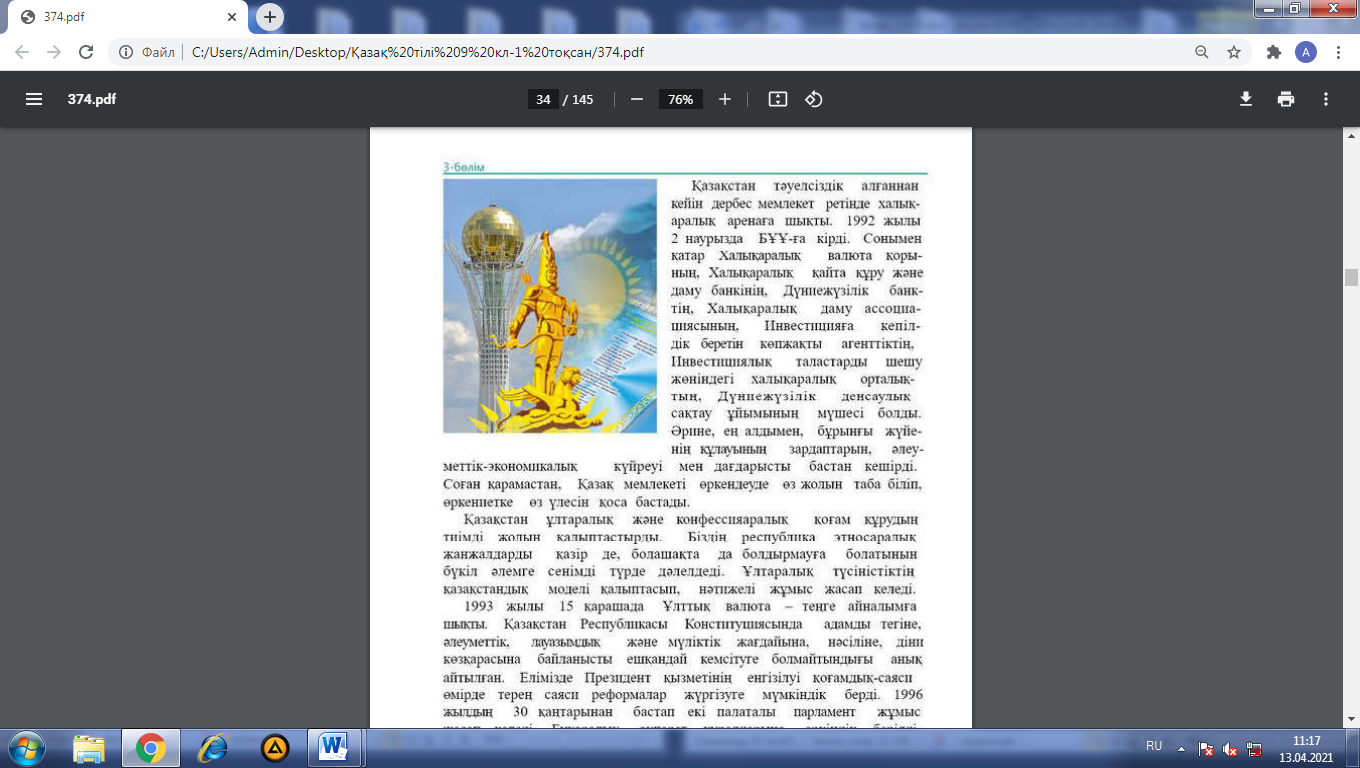
Task: Click the magnifier zoom icon in address bar
Action: [x=1202, y=52]
